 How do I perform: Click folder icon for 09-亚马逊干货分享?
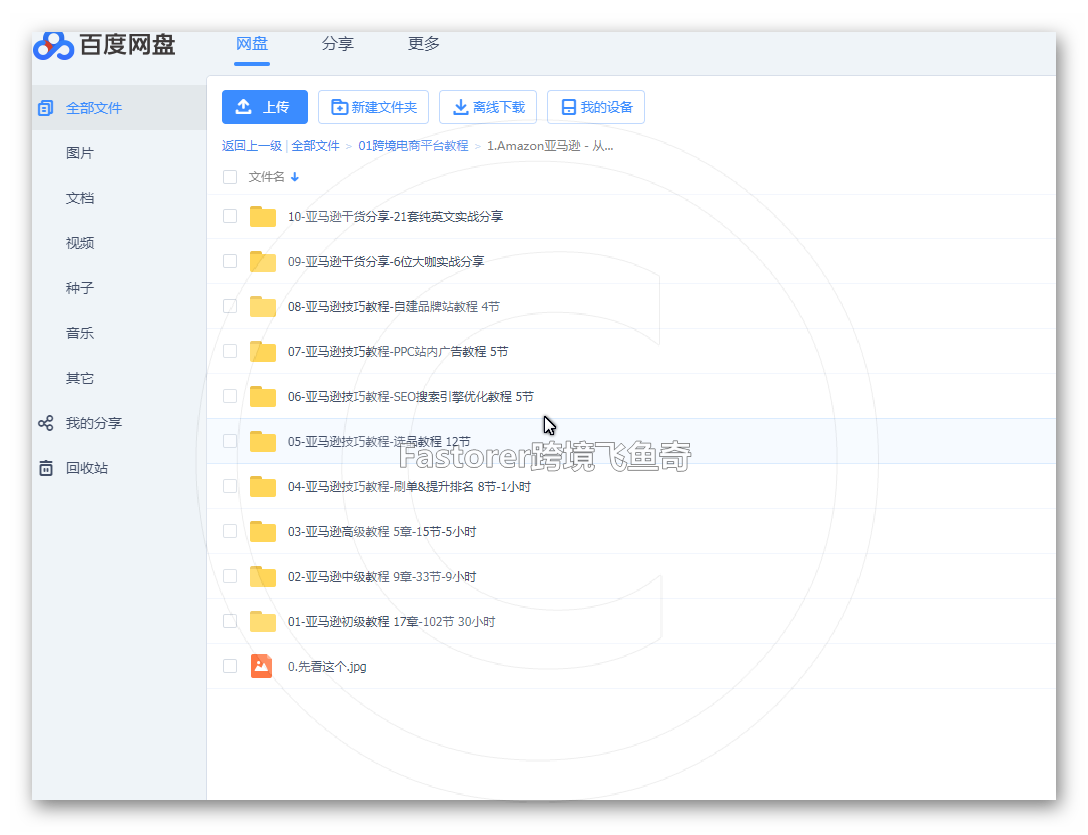click(x=263, y=261)
